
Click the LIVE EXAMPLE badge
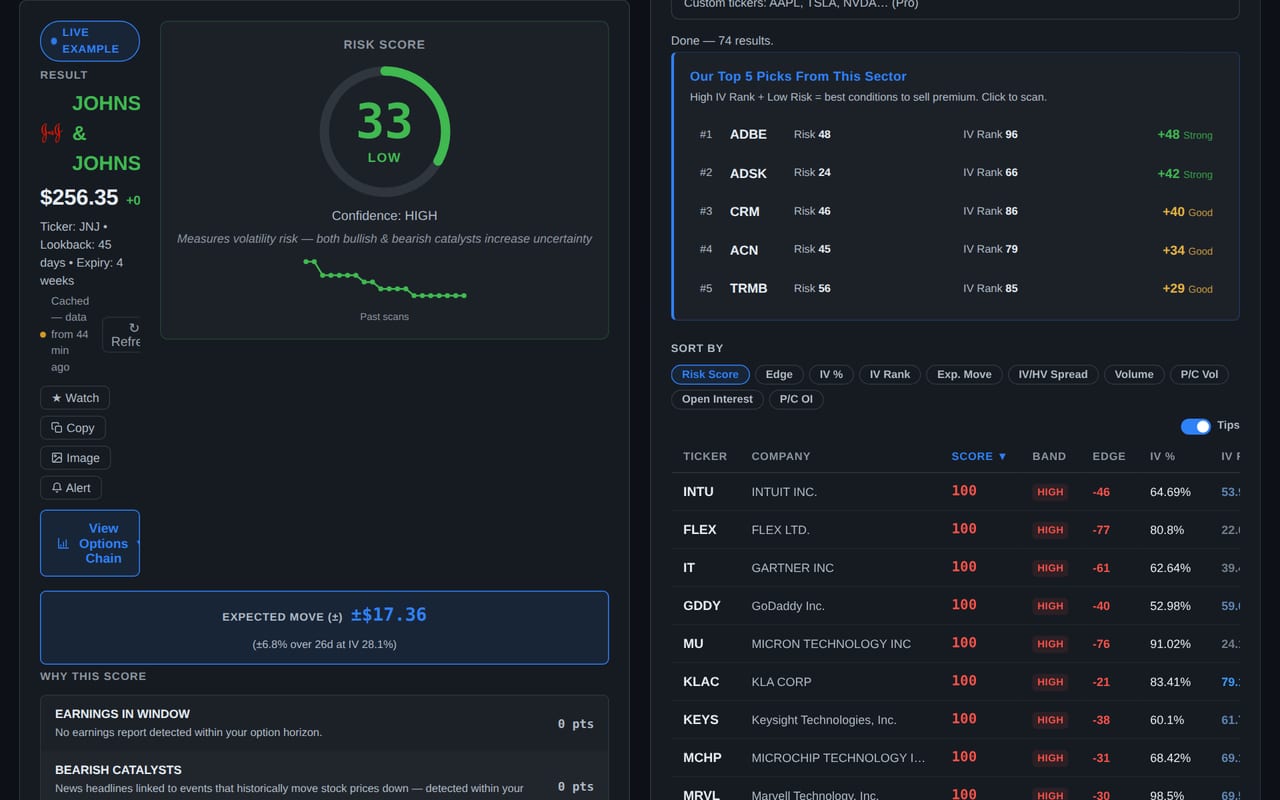click(x=90, y=41)
